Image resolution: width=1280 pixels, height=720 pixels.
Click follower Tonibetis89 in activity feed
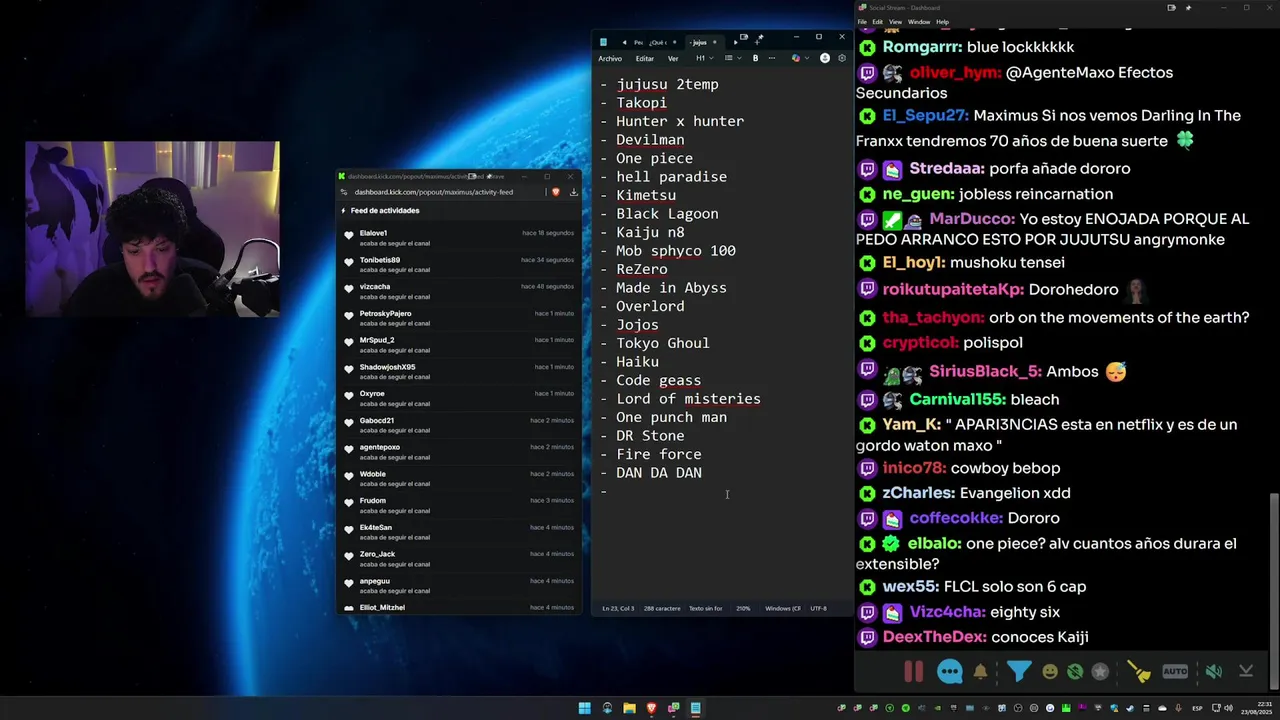(x=380, y=260)
